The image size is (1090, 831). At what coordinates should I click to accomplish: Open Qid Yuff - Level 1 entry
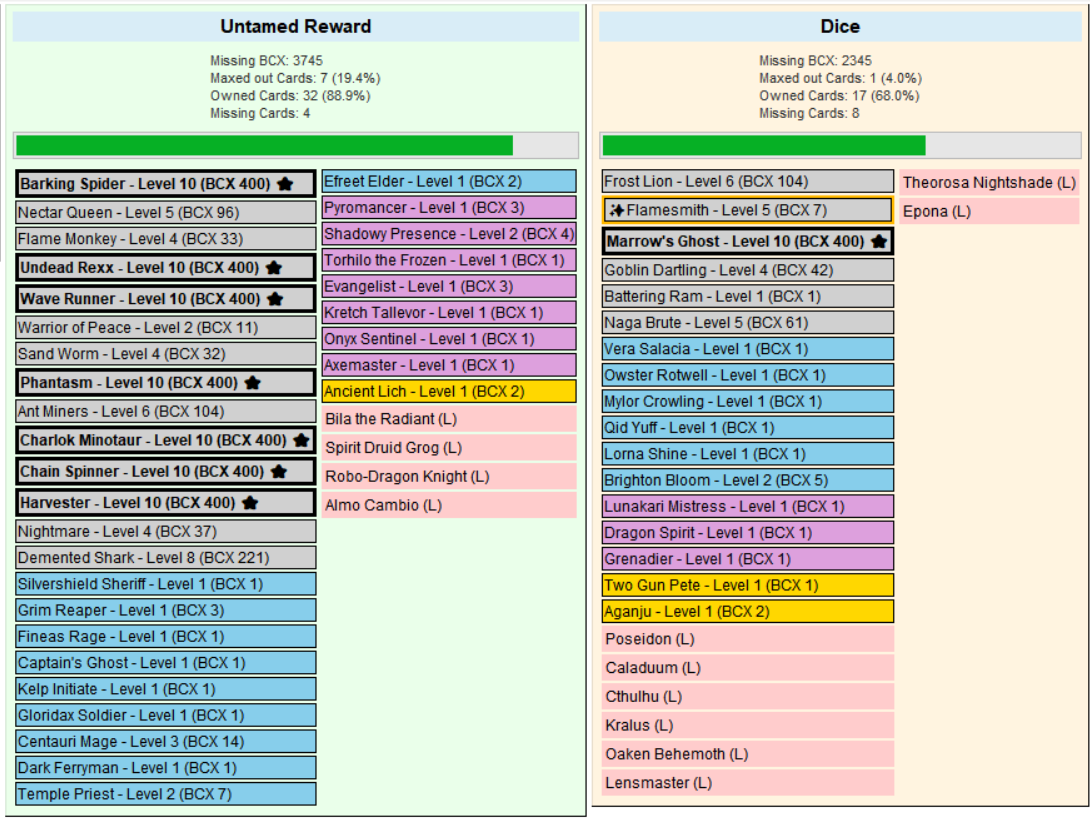click(x=748, y=428)
